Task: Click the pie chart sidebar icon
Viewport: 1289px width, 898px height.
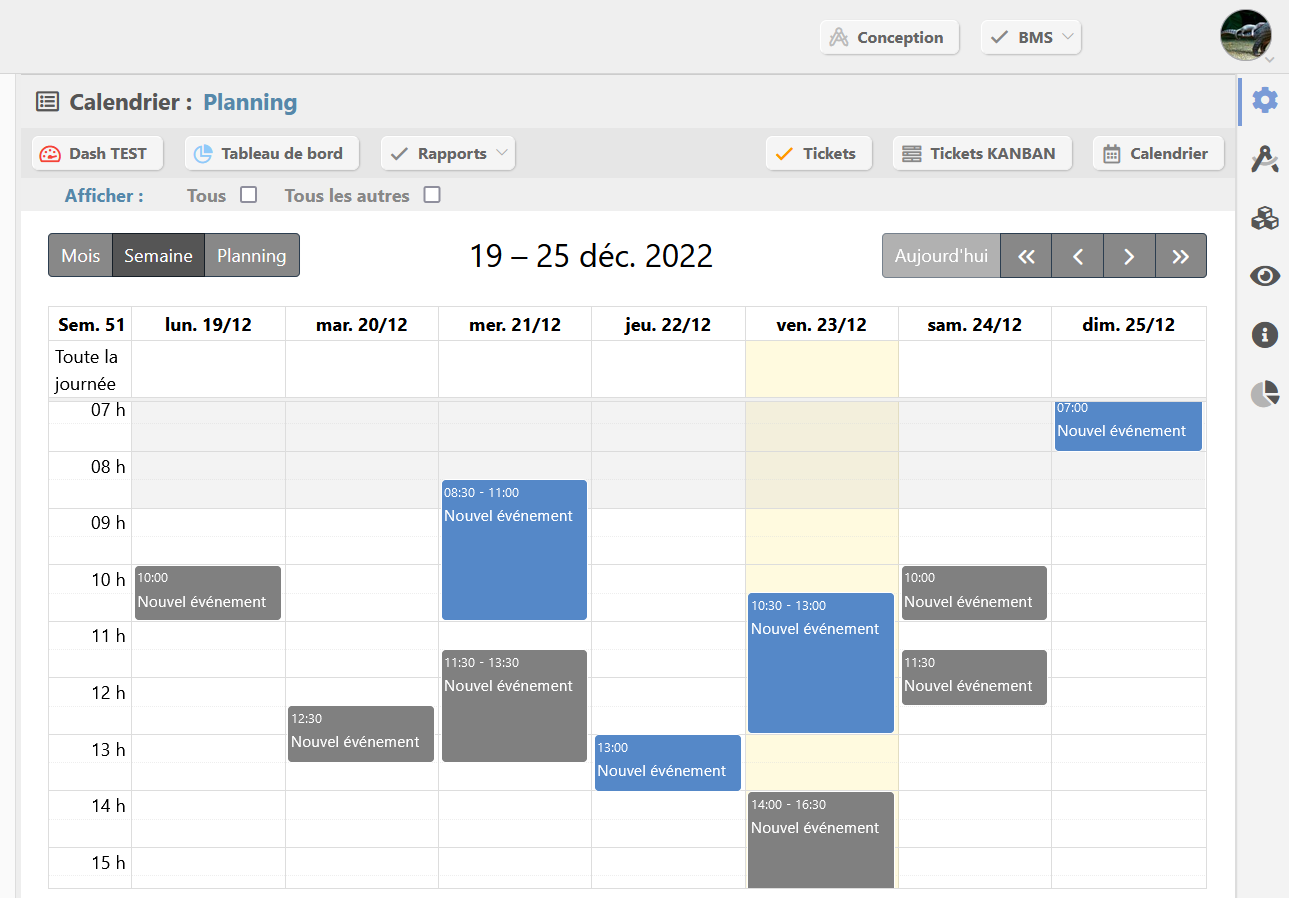Action: pos(1265,394)
